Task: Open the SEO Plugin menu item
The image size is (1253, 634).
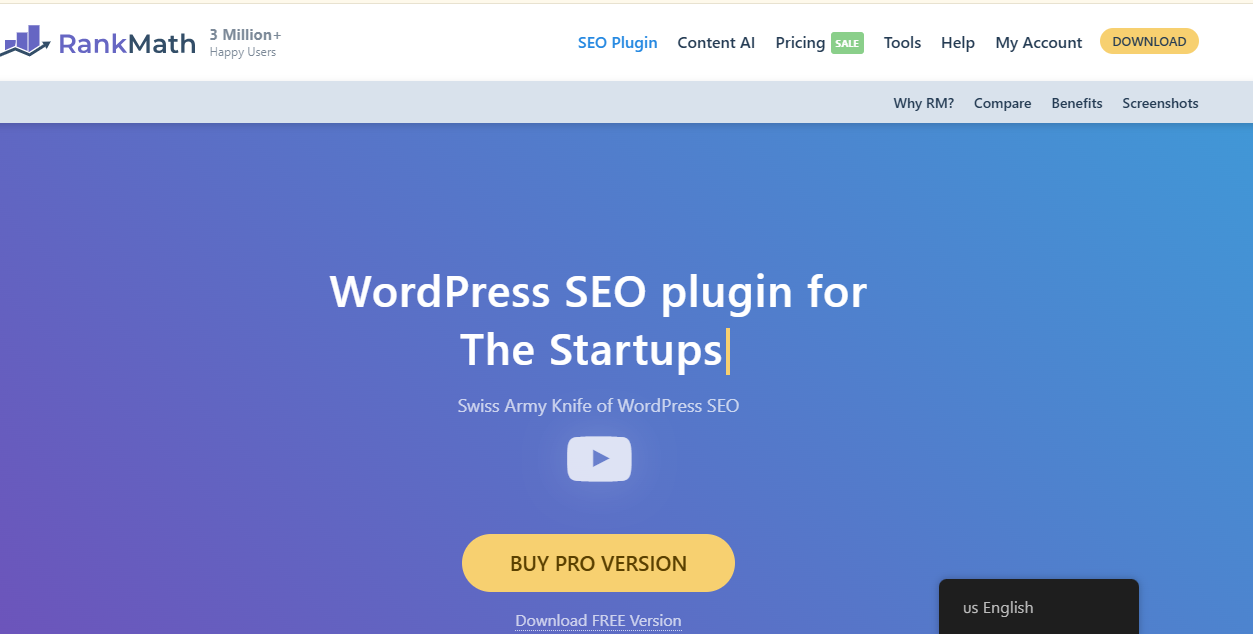Action: click(618, 43)
